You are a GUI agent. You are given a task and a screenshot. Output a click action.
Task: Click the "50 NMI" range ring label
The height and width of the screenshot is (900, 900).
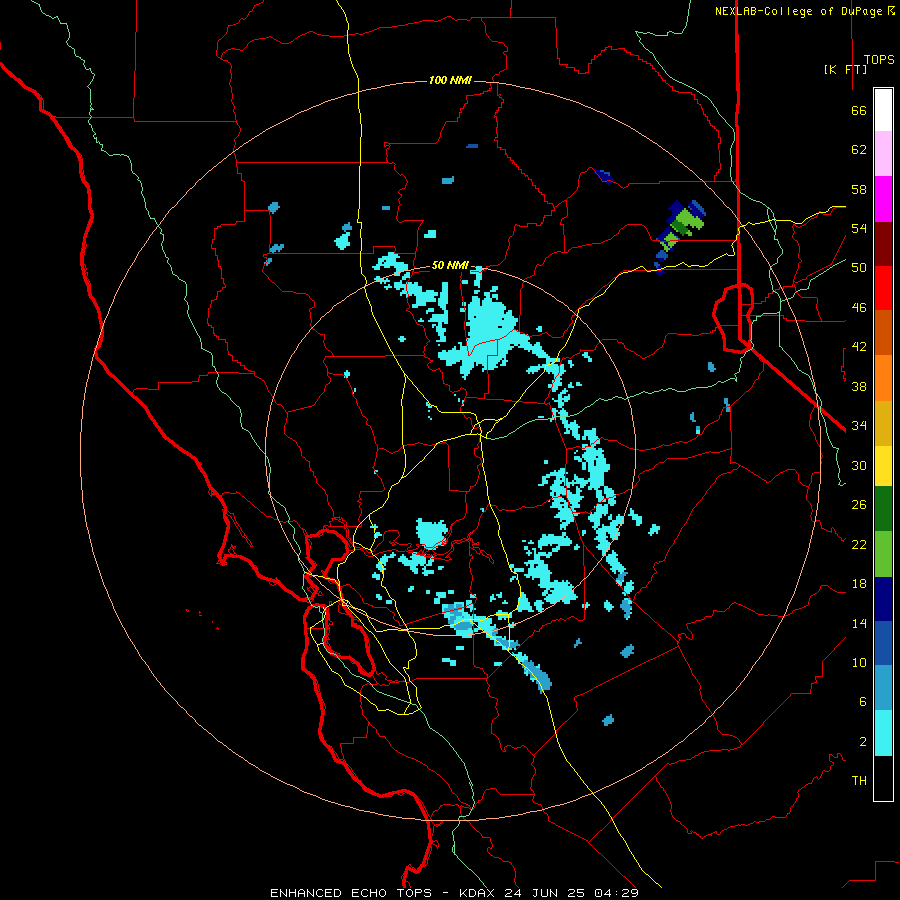450,265
